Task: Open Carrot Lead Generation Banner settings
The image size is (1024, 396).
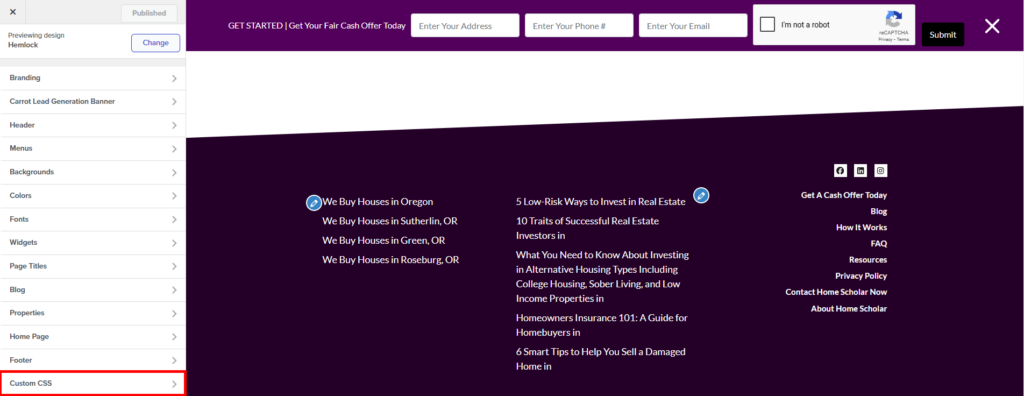Action: 93,101
